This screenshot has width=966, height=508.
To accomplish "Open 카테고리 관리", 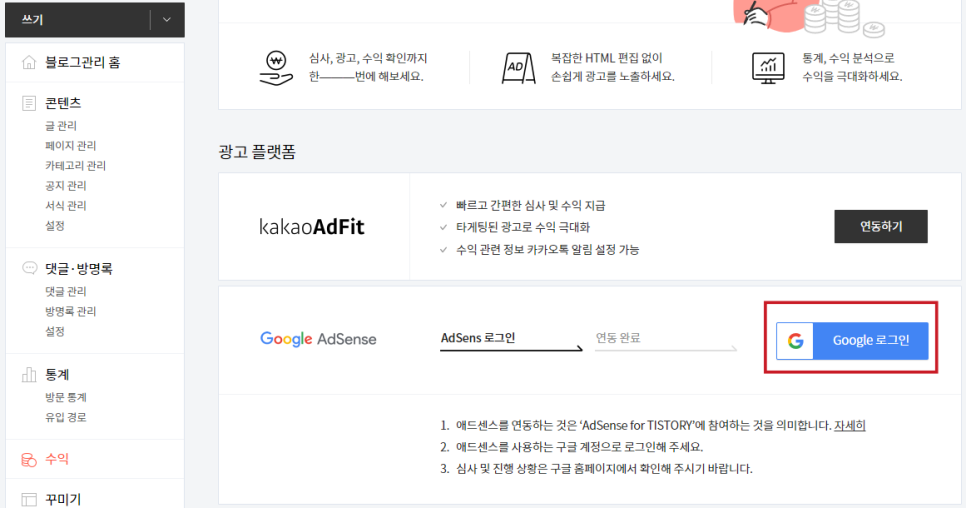I will [x=75, y=166].
